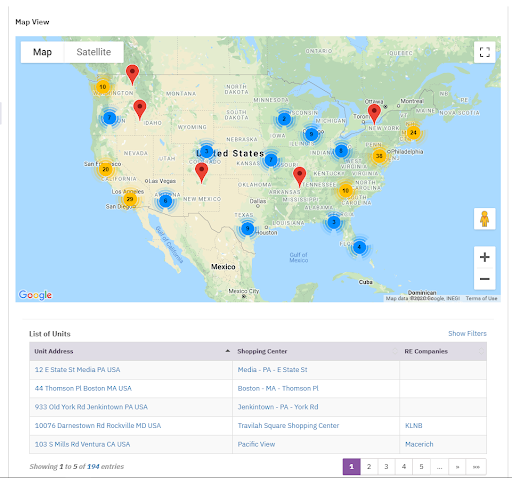
Task: Open the Arizona cluster marked 6
Action: click(165, 201)
